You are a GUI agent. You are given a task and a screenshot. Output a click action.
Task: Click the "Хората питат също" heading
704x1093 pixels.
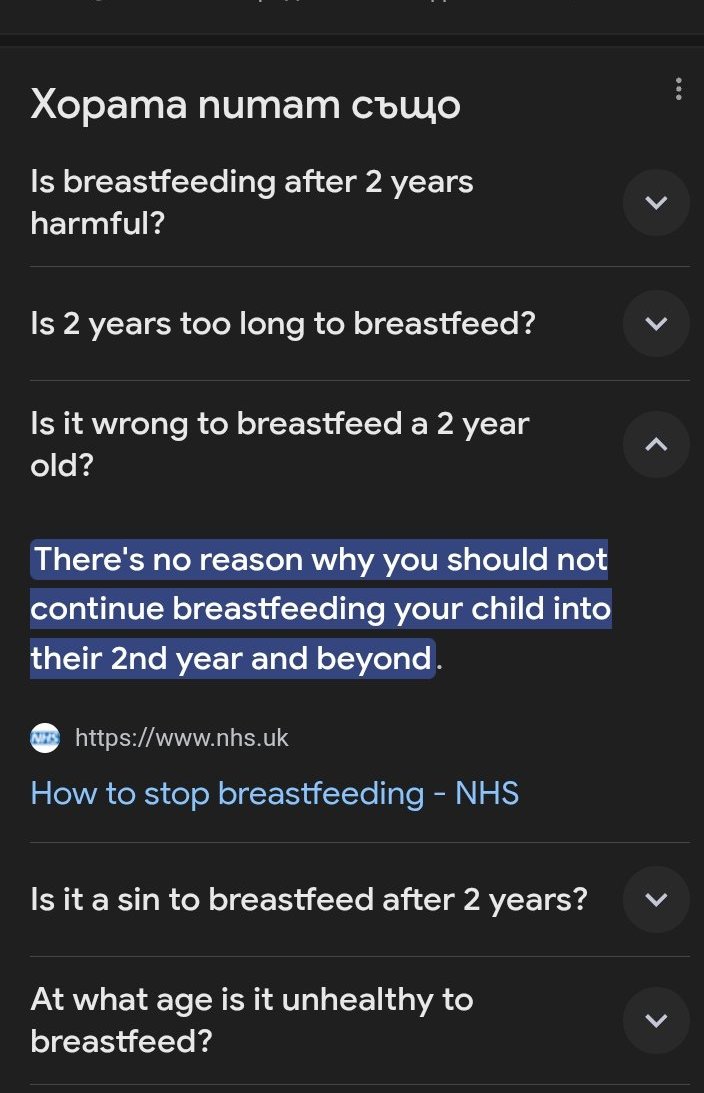tap(245, 104)
